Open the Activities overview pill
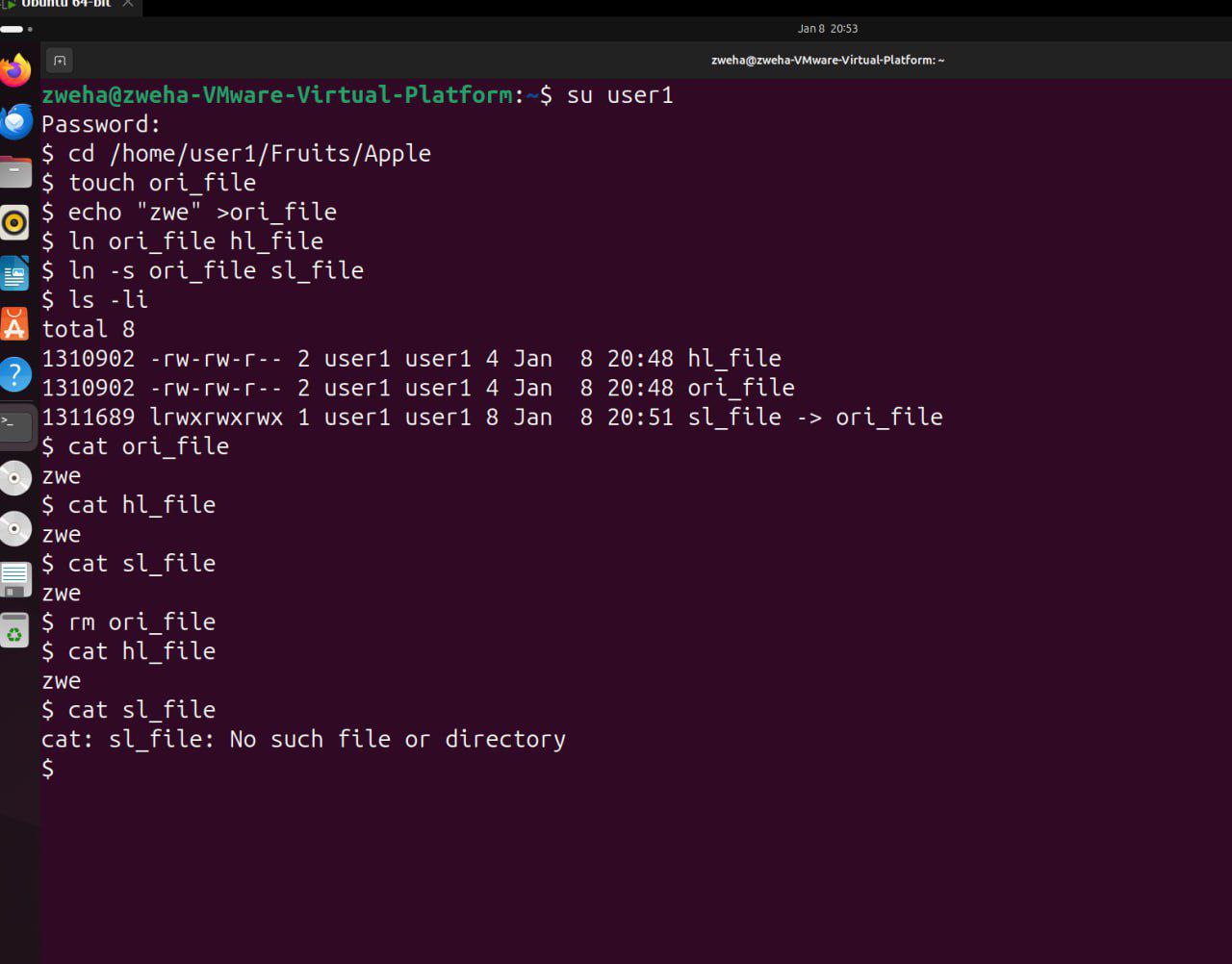 tap(15, 29)
